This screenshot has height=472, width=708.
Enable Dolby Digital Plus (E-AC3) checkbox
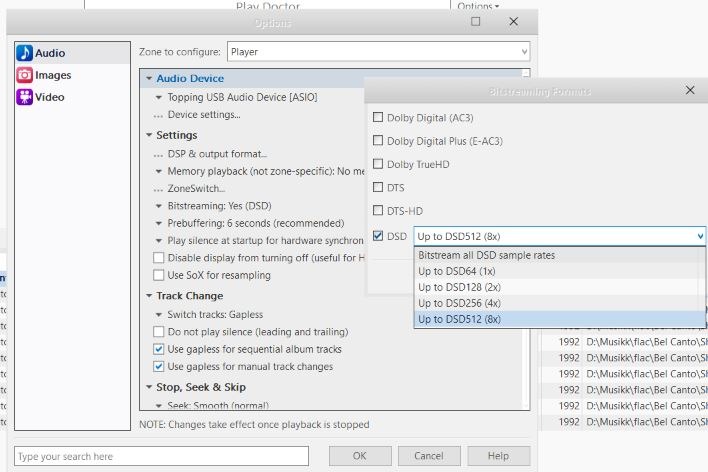click(x=378, y=140)
